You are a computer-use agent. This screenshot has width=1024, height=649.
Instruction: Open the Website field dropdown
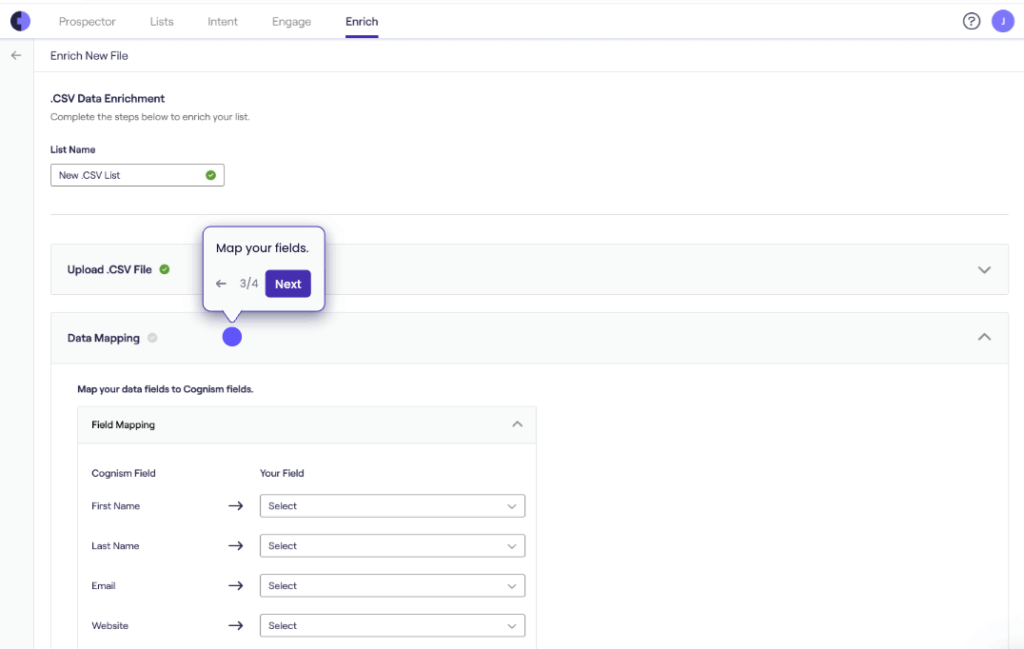click(x=392, y=626)
